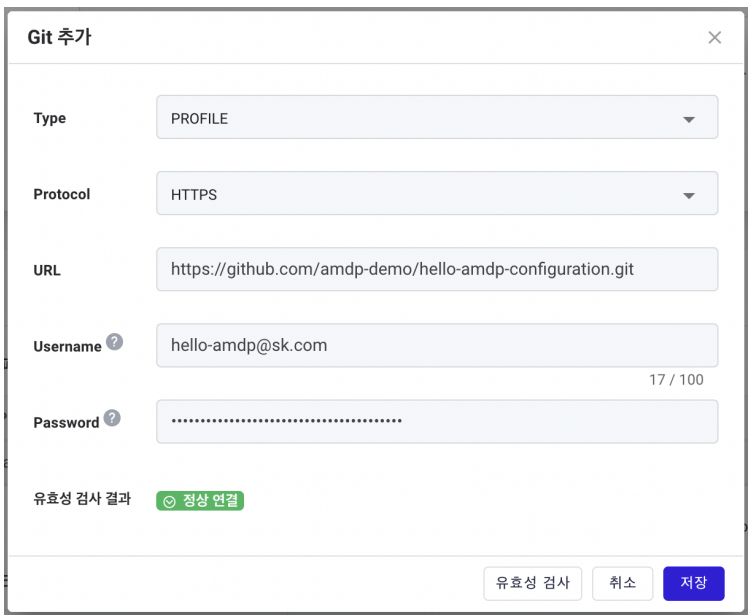Cancel with the 취소 button
Viewport: 752px width, 615px height.
[622, 583]
